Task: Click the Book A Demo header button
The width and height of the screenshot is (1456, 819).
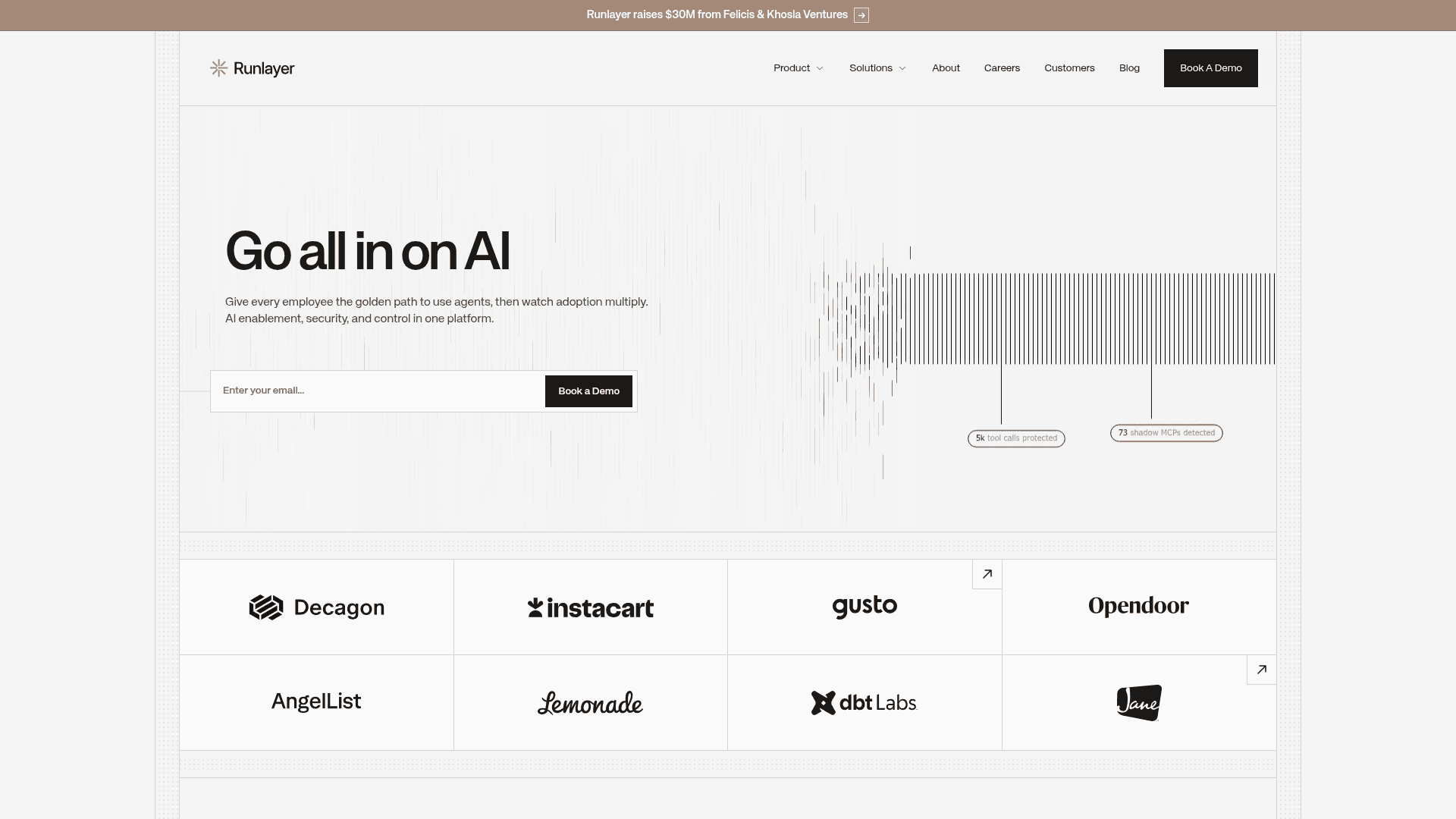Action: [1211, 68]
